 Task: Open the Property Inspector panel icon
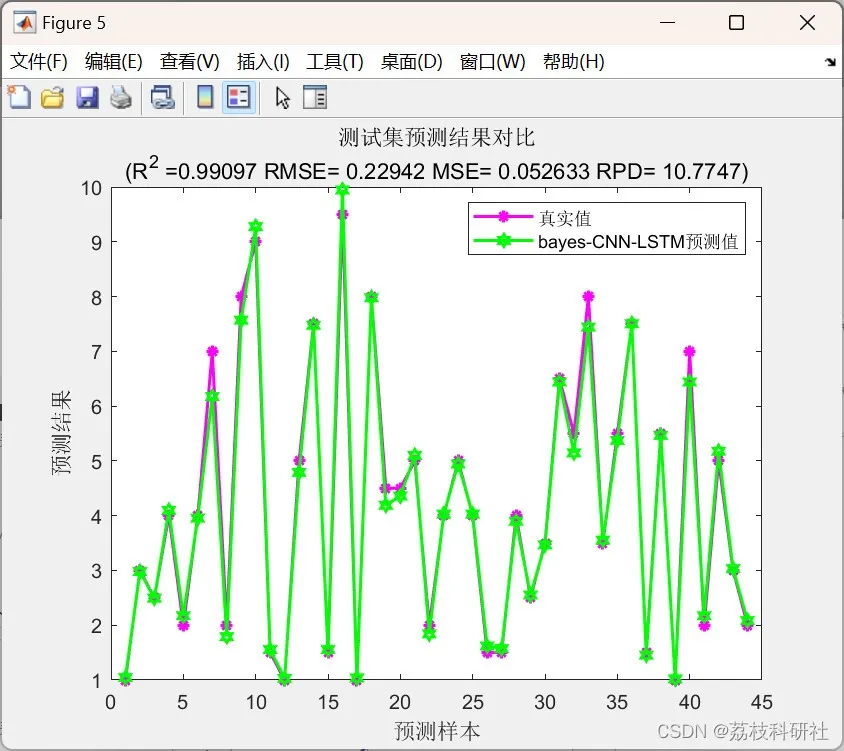click(x=315, y=97)
